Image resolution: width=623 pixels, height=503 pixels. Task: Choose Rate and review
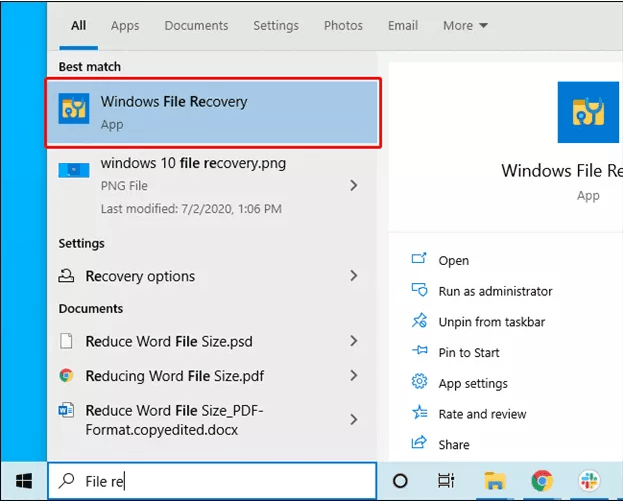[482, 414]
